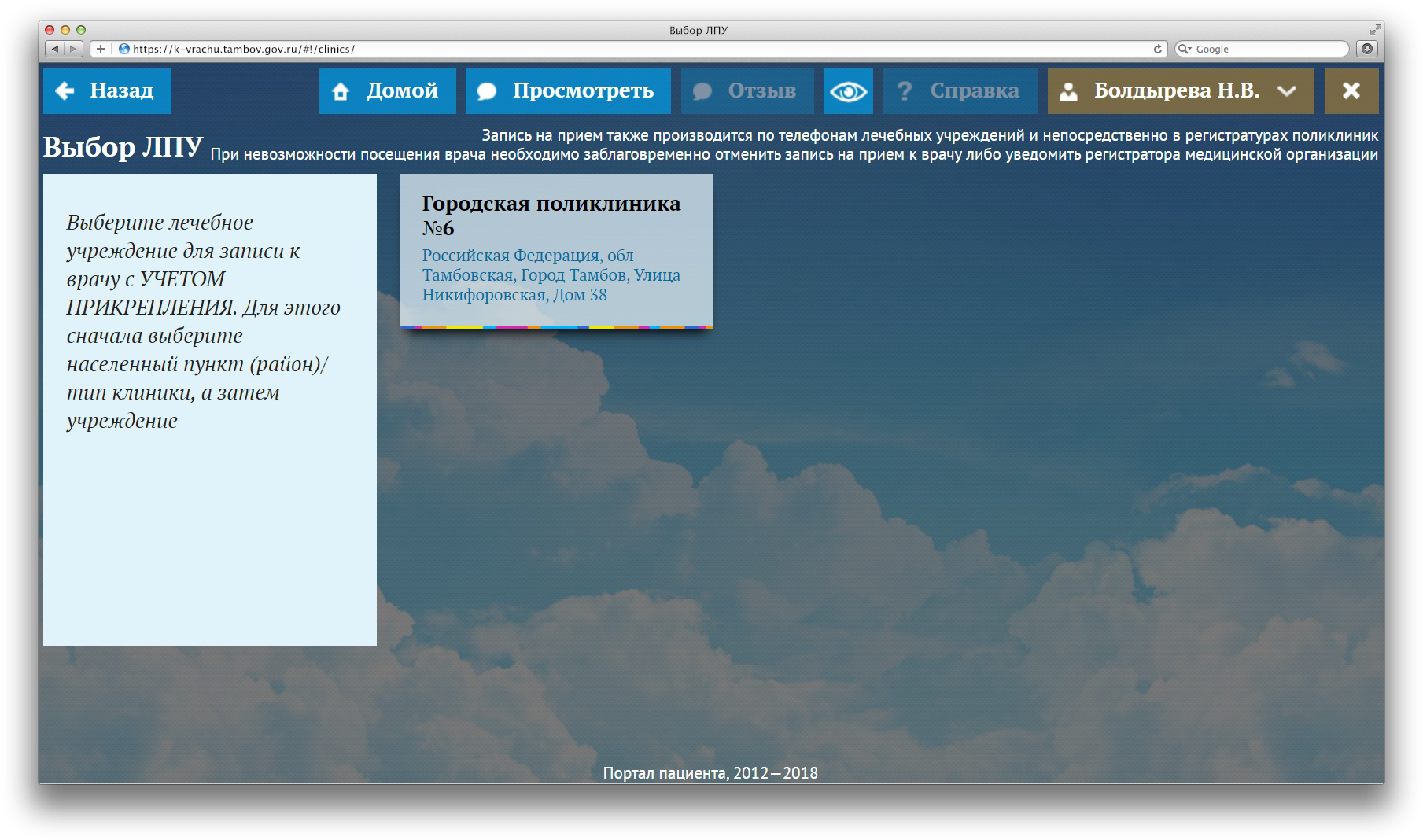Image resolution: width=1423 pixels, height=840 pixels.
Task: Click the Просмотреть button
Action: (x=568, y=91)
